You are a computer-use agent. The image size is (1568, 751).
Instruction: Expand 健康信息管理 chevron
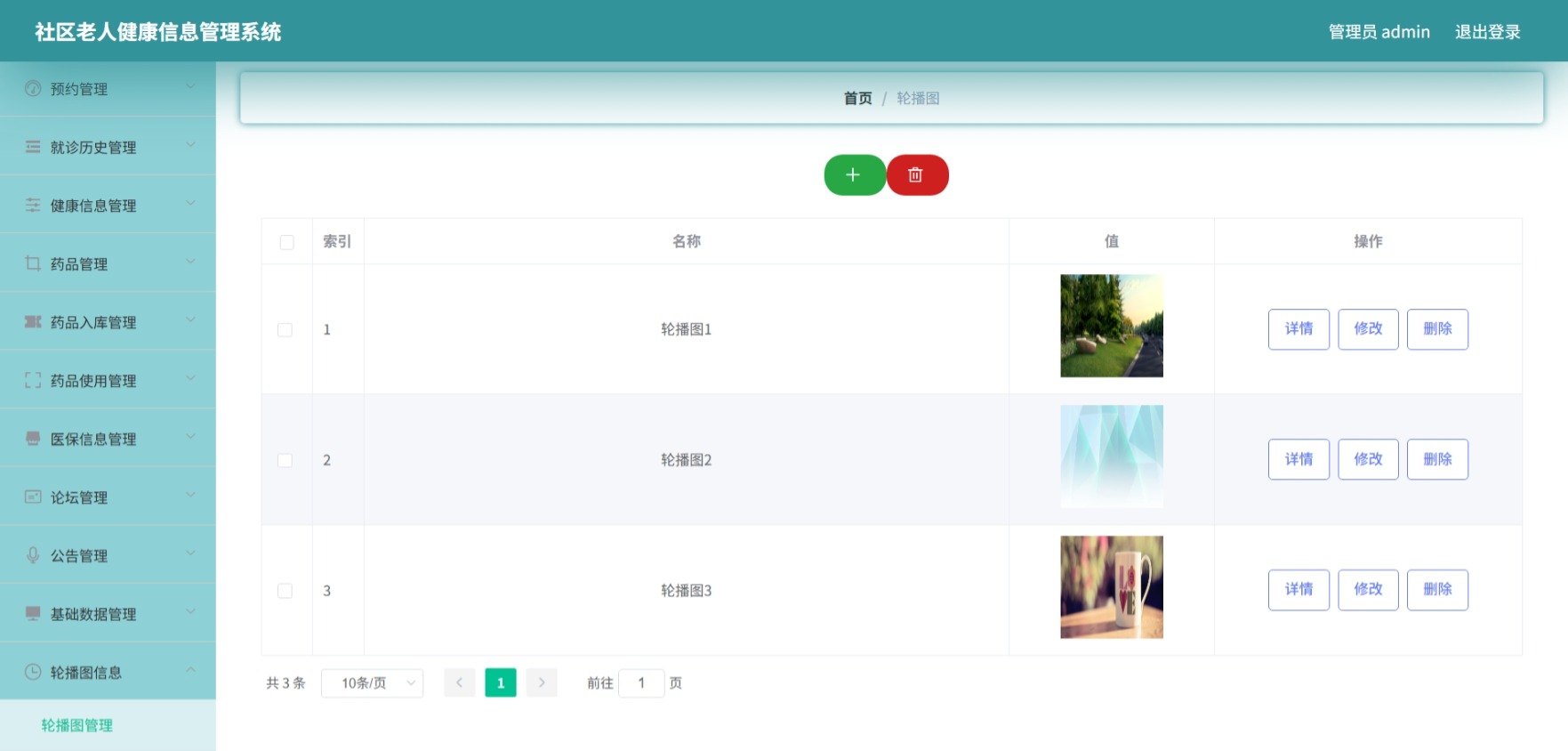click(190, 203)
